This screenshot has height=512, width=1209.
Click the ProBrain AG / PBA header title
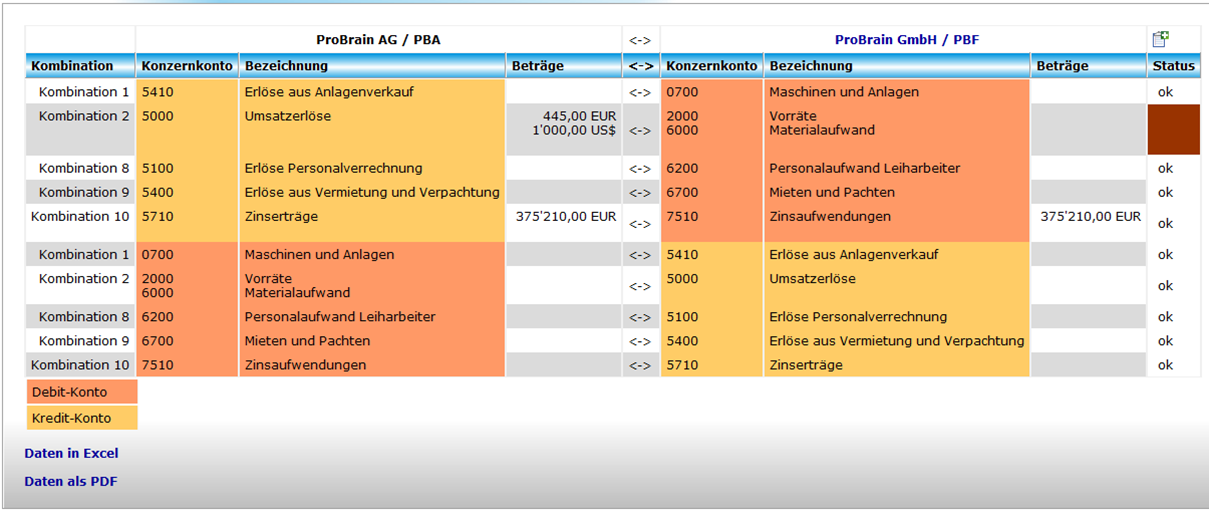pyautogui.click(x=378, y=40)
